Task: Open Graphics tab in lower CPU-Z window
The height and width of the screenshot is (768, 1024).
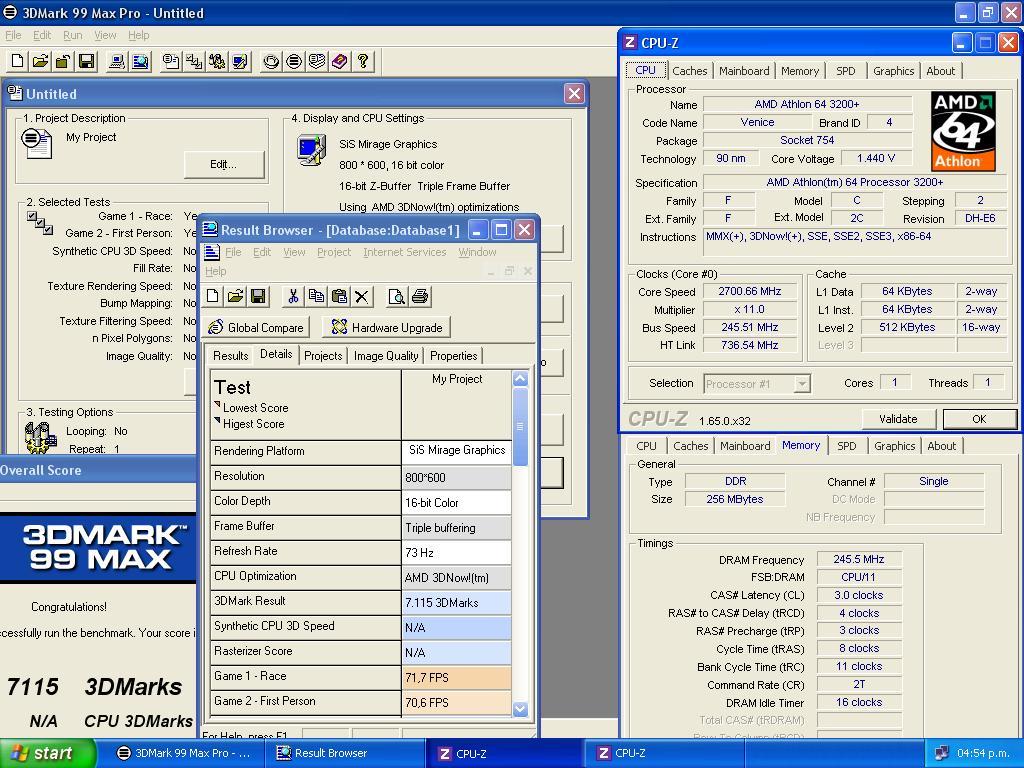Action: pyautogui.click(x=895, y=446)
